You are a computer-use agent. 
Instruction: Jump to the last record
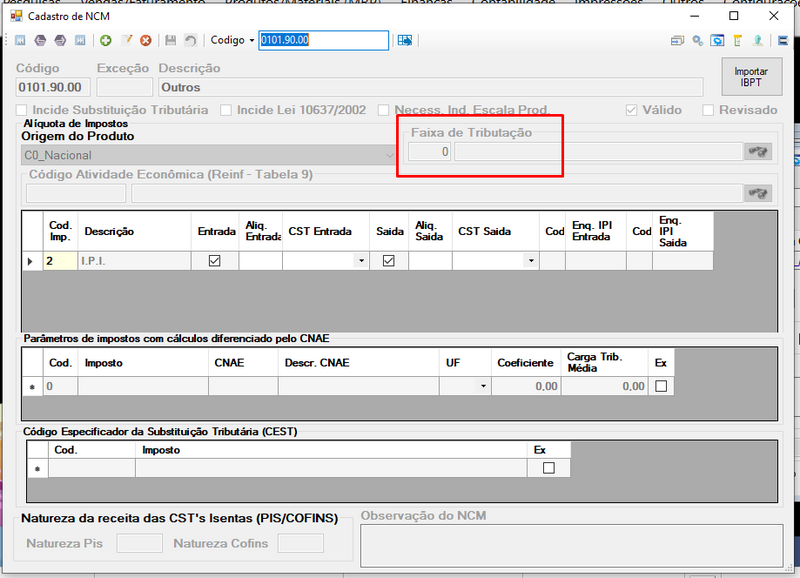click(x=80, y=40)
